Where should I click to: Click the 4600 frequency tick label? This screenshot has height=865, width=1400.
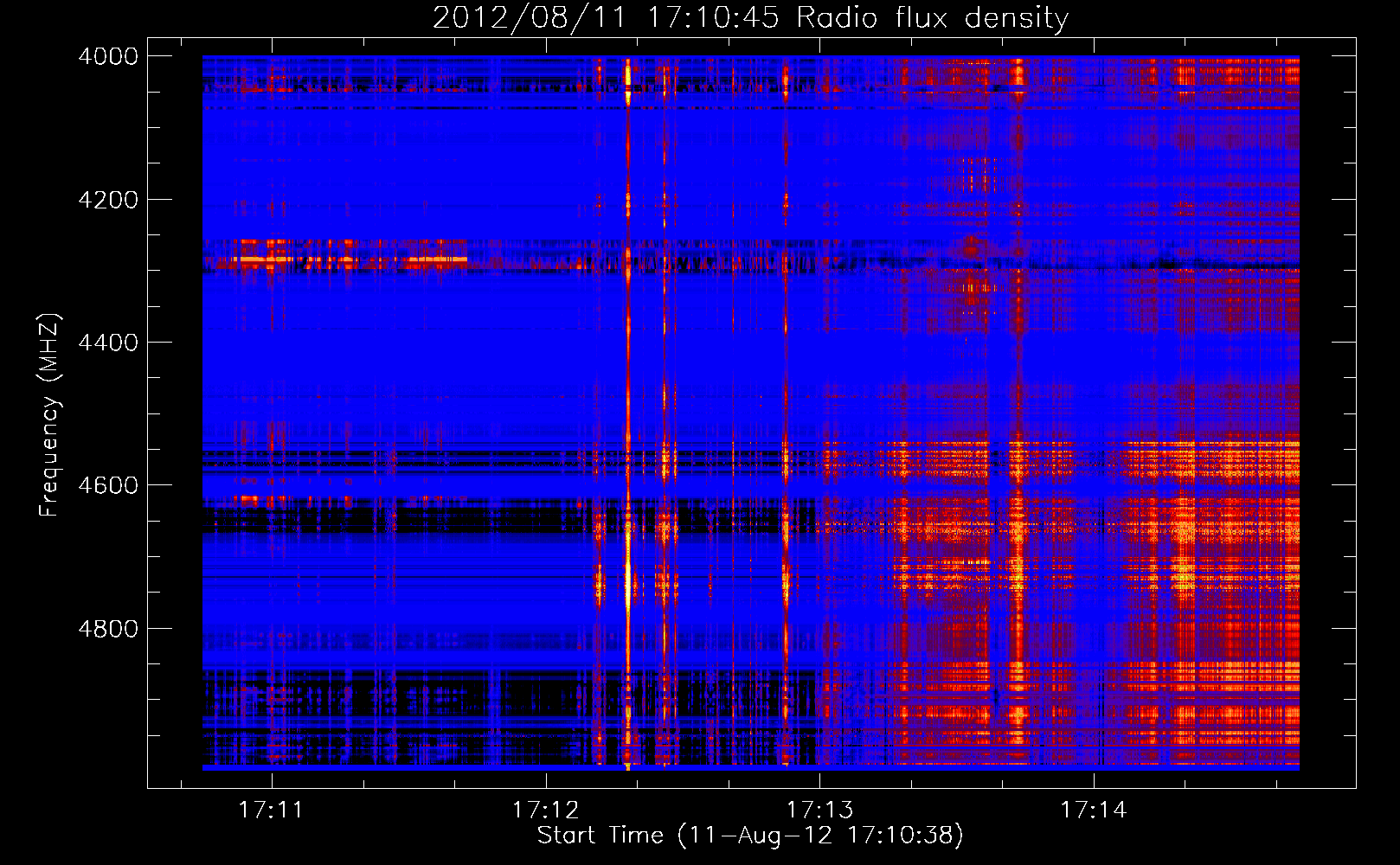coord(108,485)
